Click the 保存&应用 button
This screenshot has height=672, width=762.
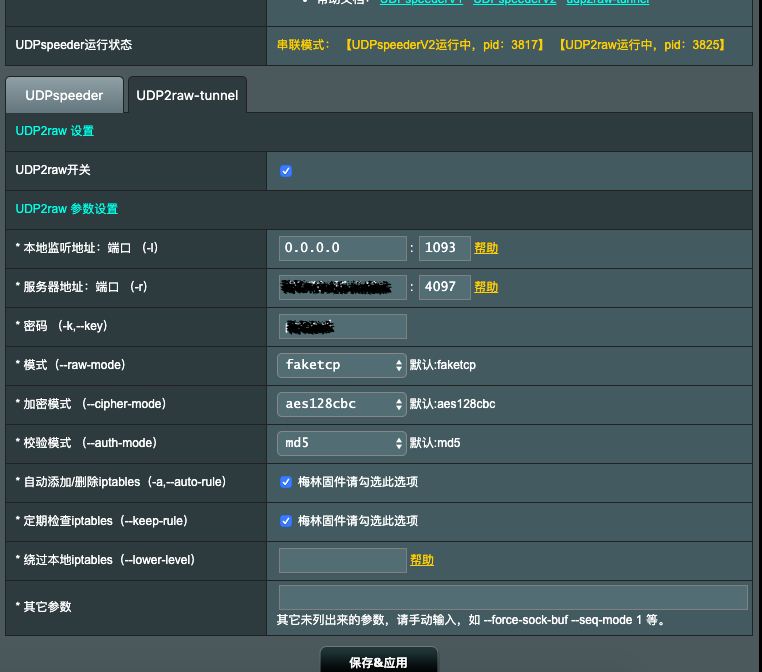pos(379,660)
